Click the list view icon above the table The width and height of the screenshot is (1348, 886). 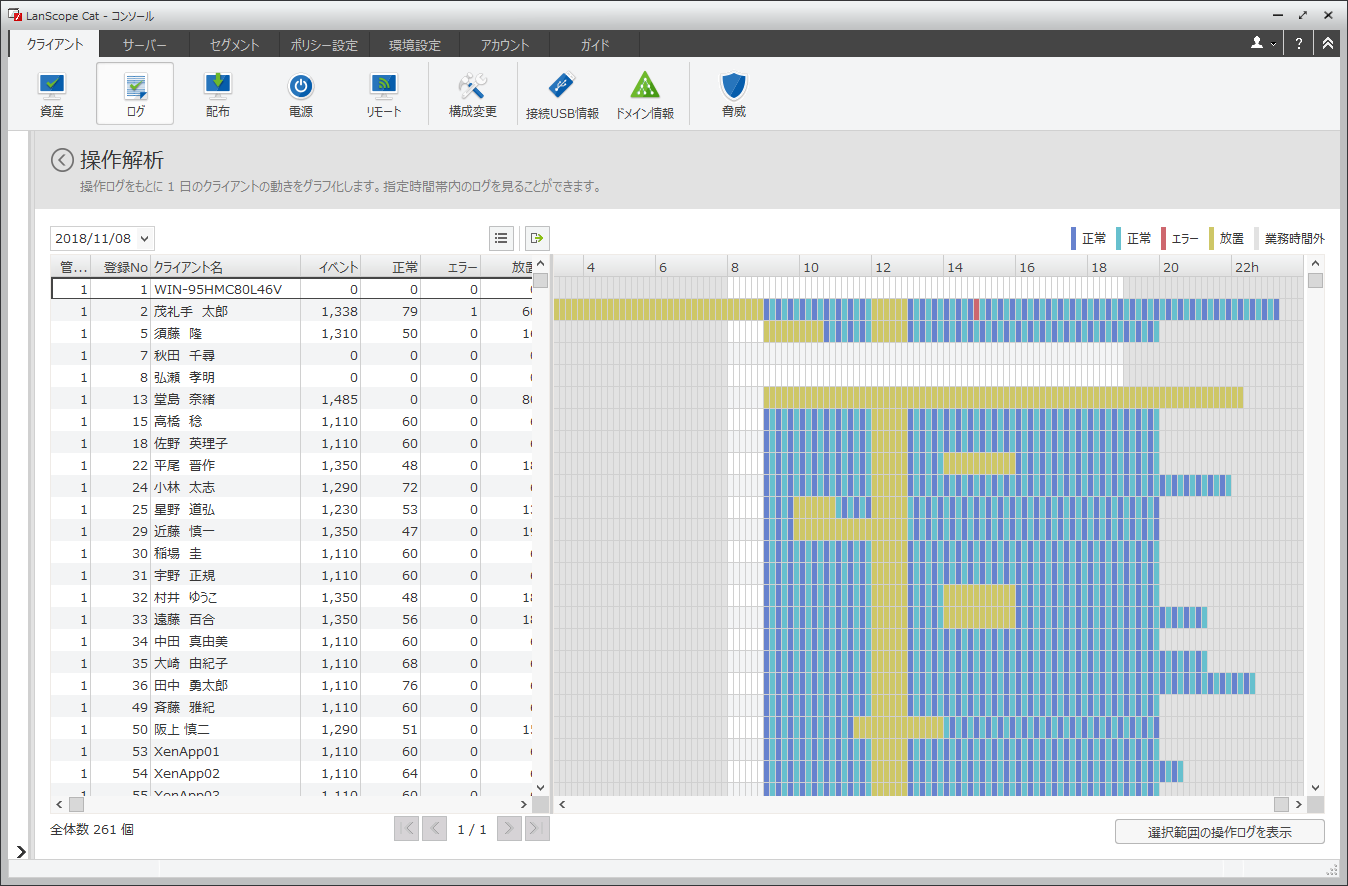tap(502, 238)
